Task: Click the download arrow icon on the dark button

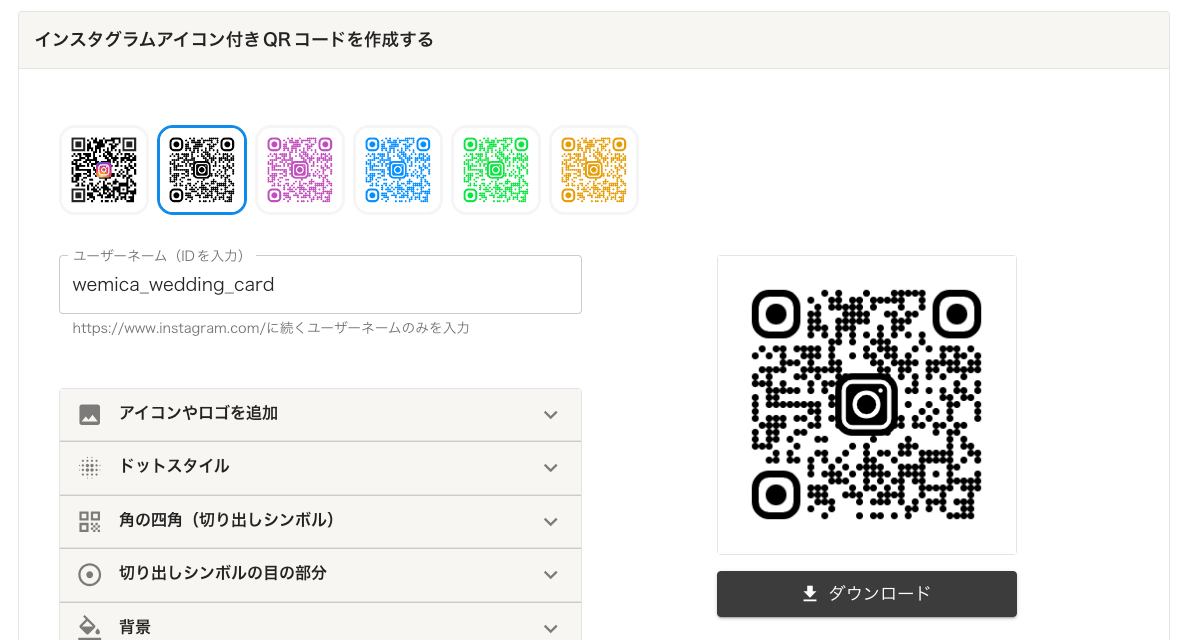Action: click(x=808, y=593)
